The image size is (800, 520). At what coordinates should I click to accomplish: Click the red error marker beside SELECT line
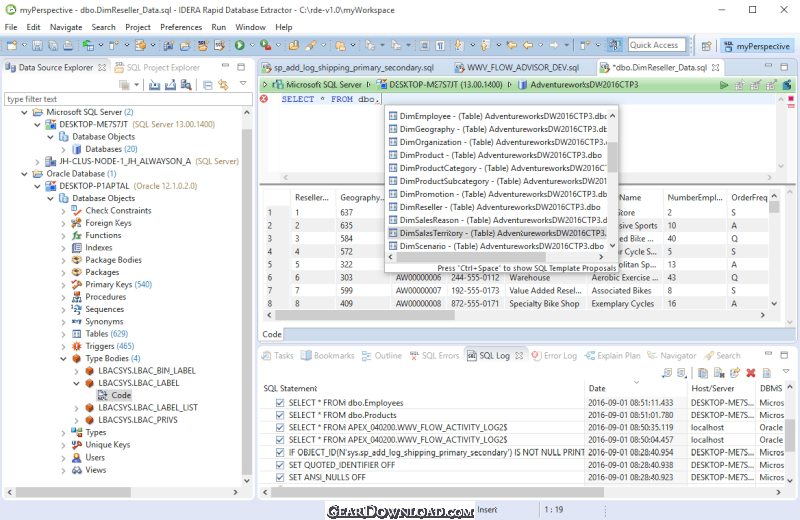(264, 99)
